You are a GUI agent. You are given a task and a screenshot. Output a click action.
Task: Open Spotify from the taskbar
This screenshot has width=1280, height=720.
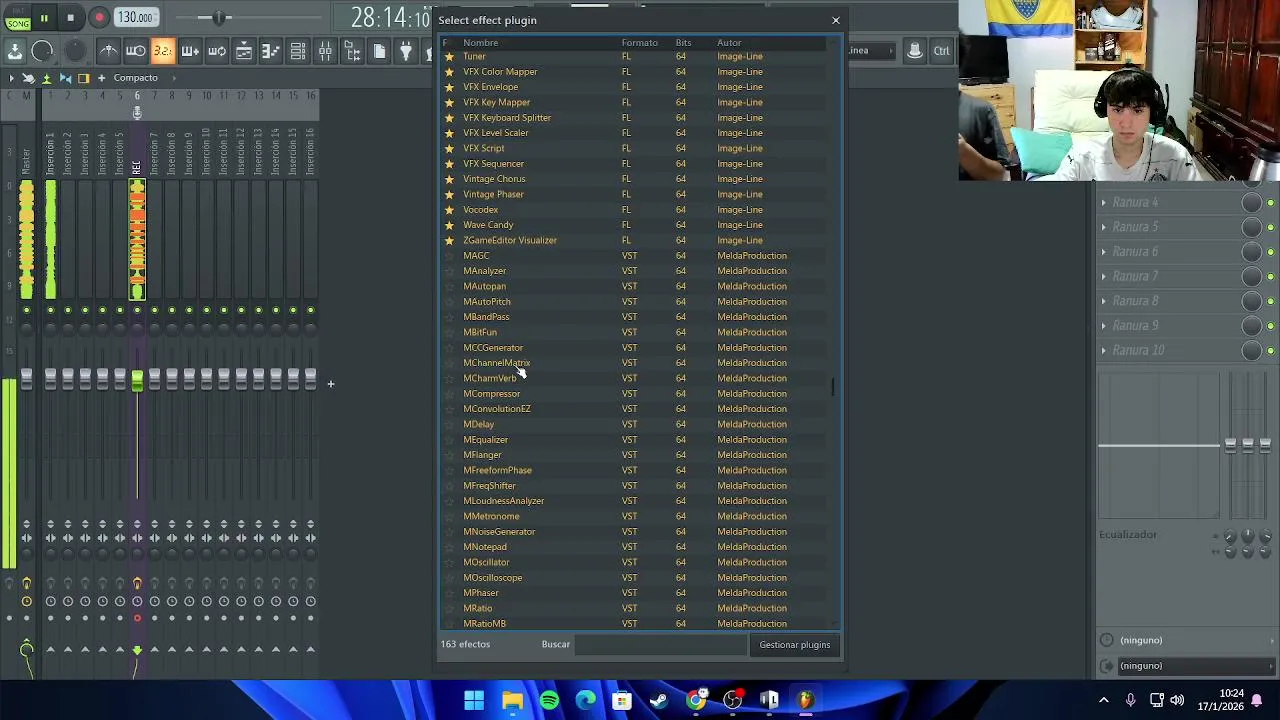549,700
